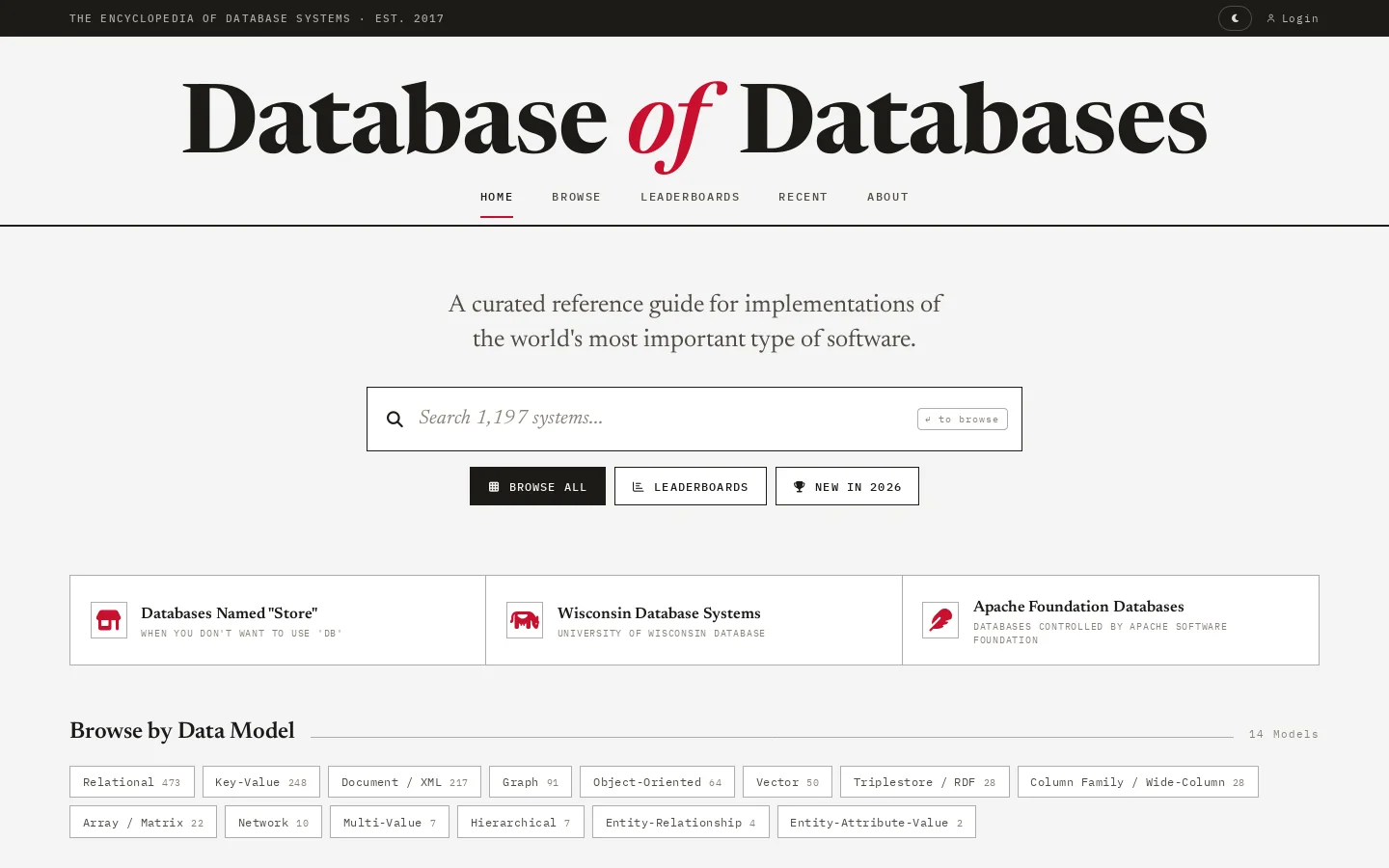Viewport: 1389px width, 868px height.
Task: Open the Apache Foundation Databases collection
Action: coord(1111,620)
